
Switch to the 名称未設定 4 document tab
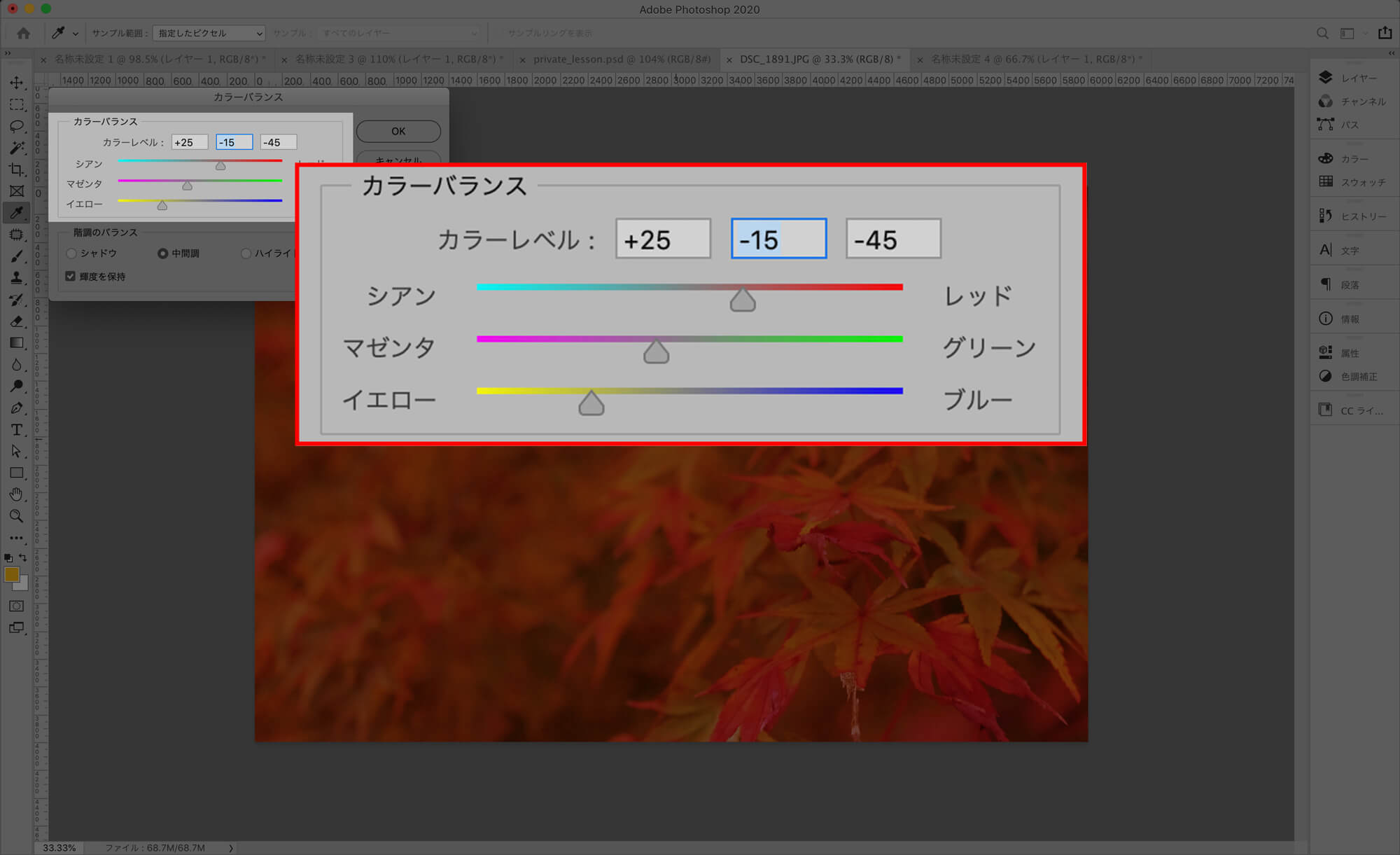coord(1035,60)
